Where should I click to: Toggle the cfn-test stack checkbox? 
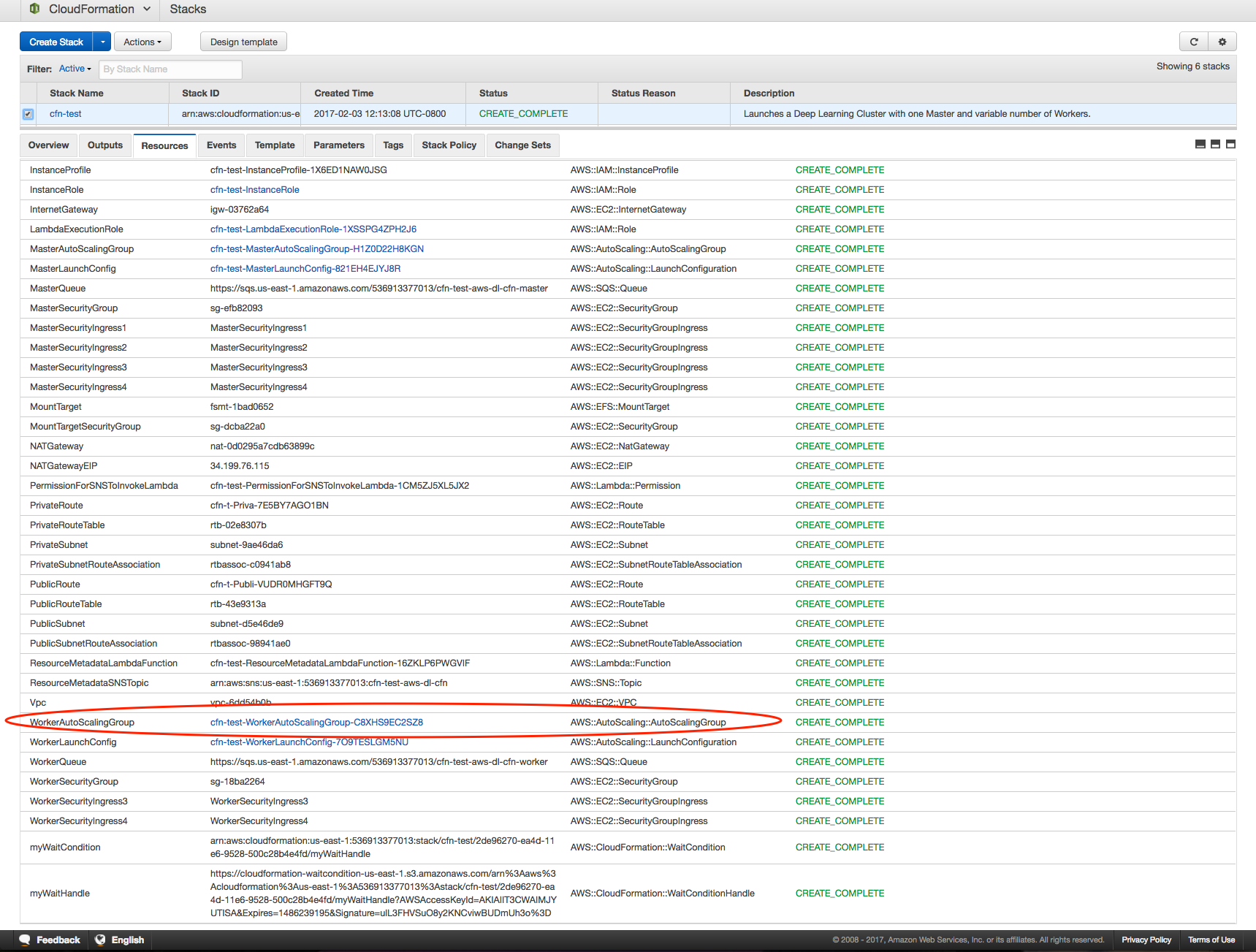click(28, 114)
